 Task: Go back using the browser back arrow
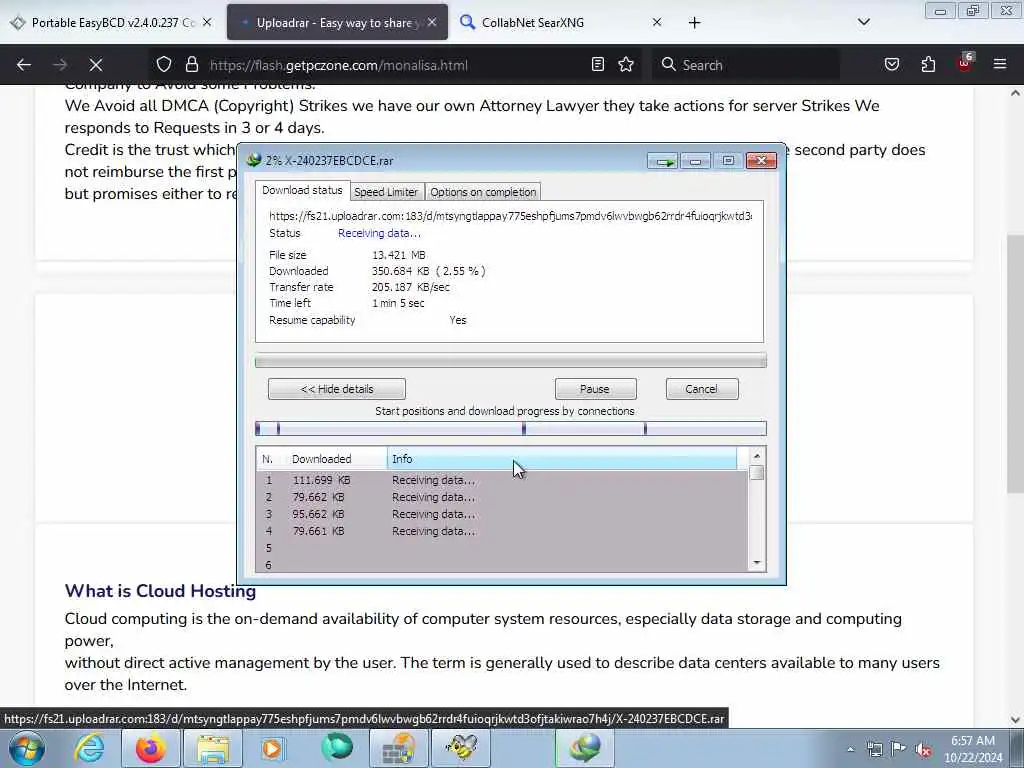tap(24, 65)
